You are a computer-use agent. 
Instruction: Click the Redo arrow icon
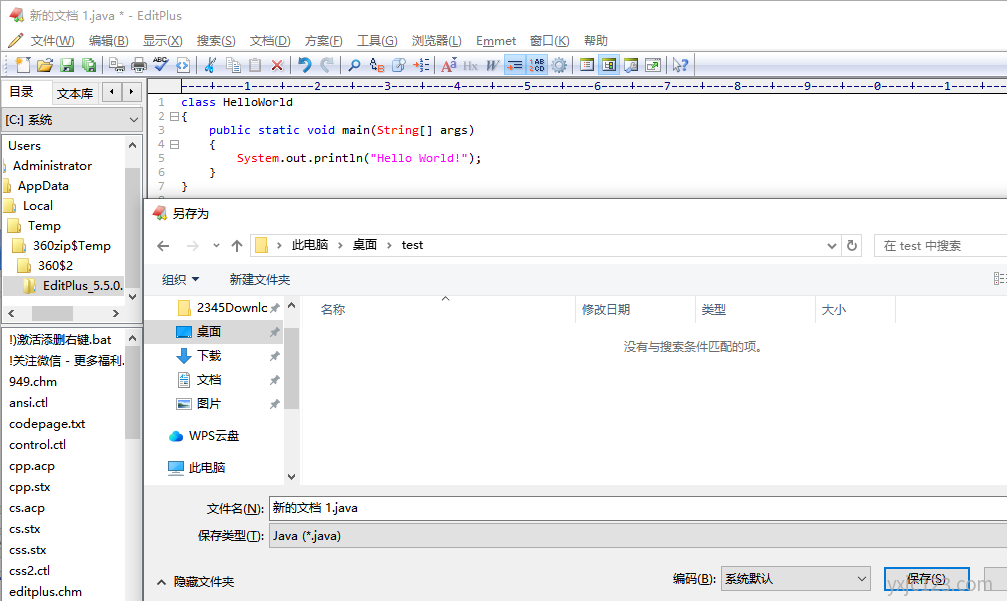(327, 65)
